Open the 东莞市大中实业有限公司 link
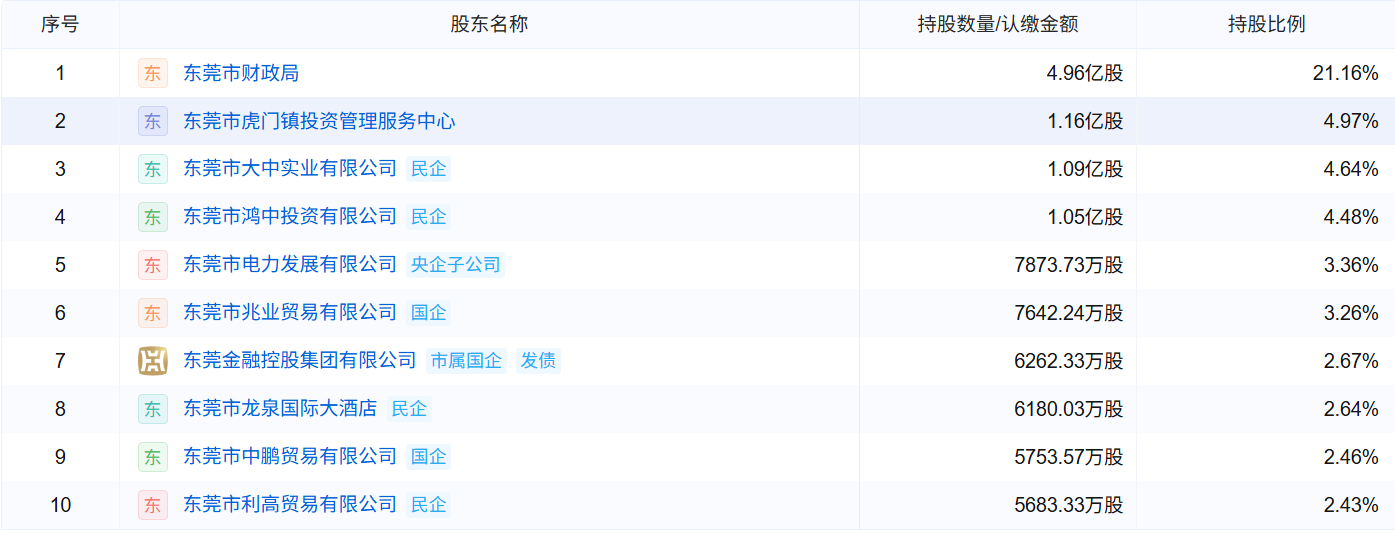 click(x=290, y=169)
